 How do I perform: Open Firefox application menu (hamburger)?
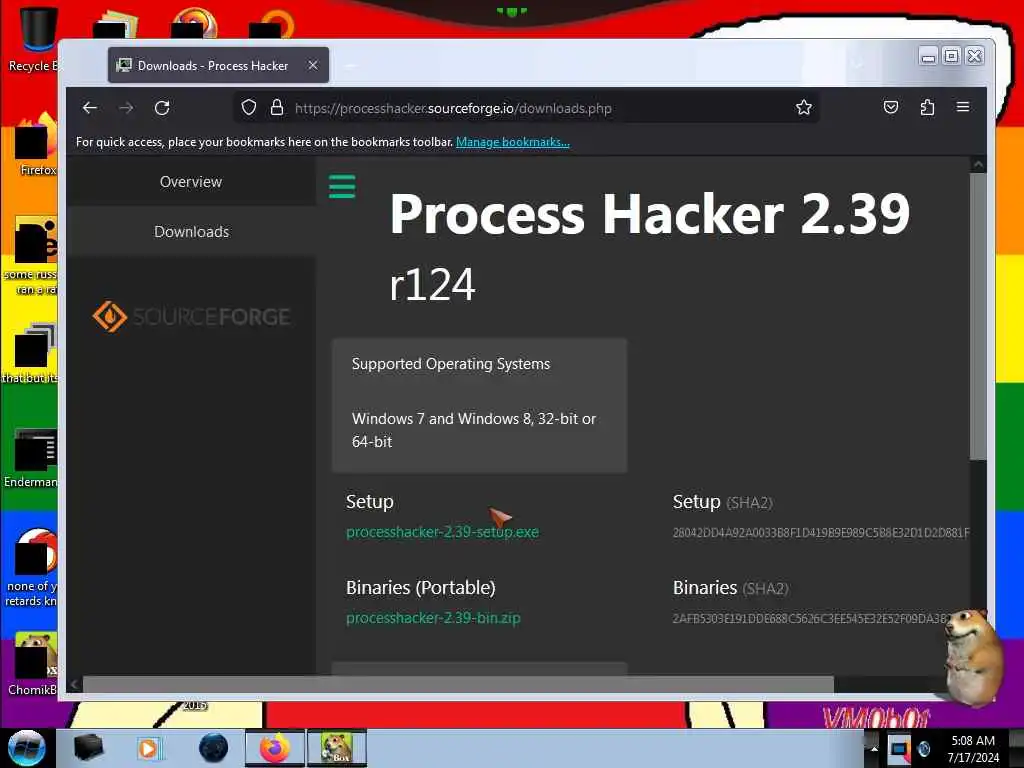tap(963, 107)
